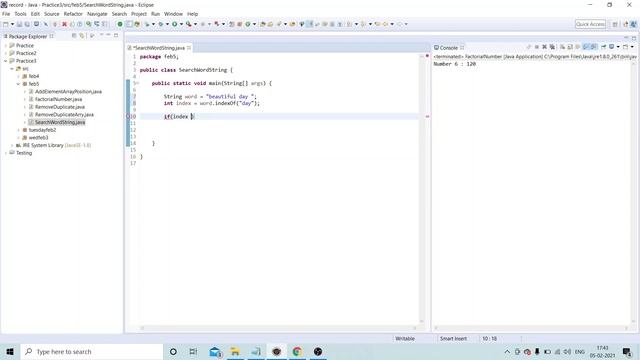
Task: Toggle Link with Editor in Package Explorer
Action: coord(82,36)
